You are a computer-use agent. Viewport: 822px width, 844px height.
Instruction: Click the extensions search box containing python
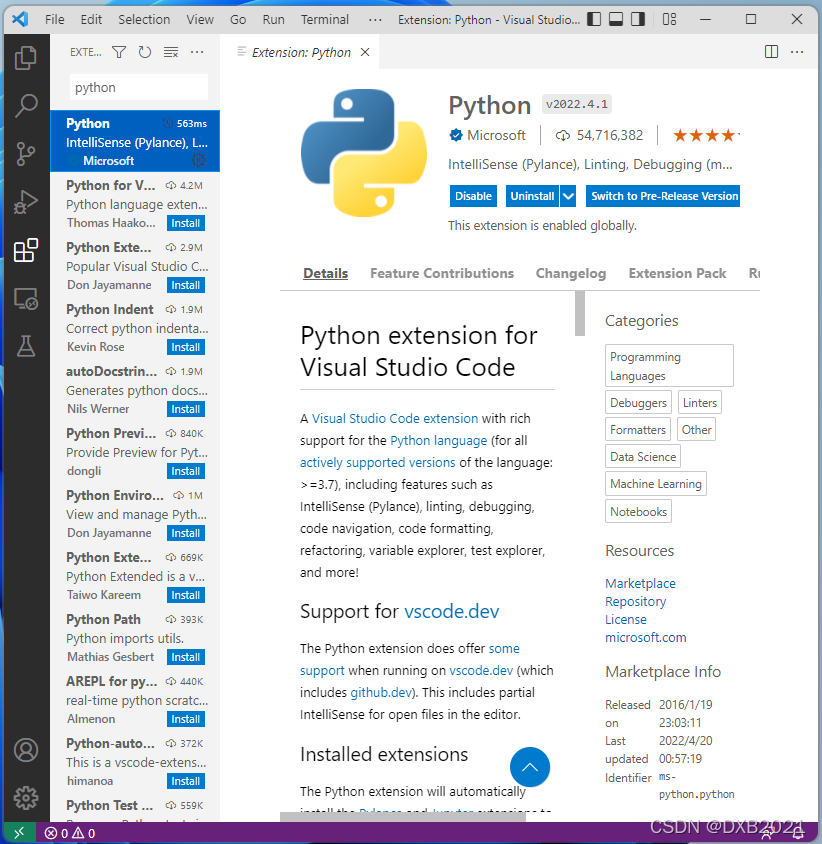click(139, 87)
